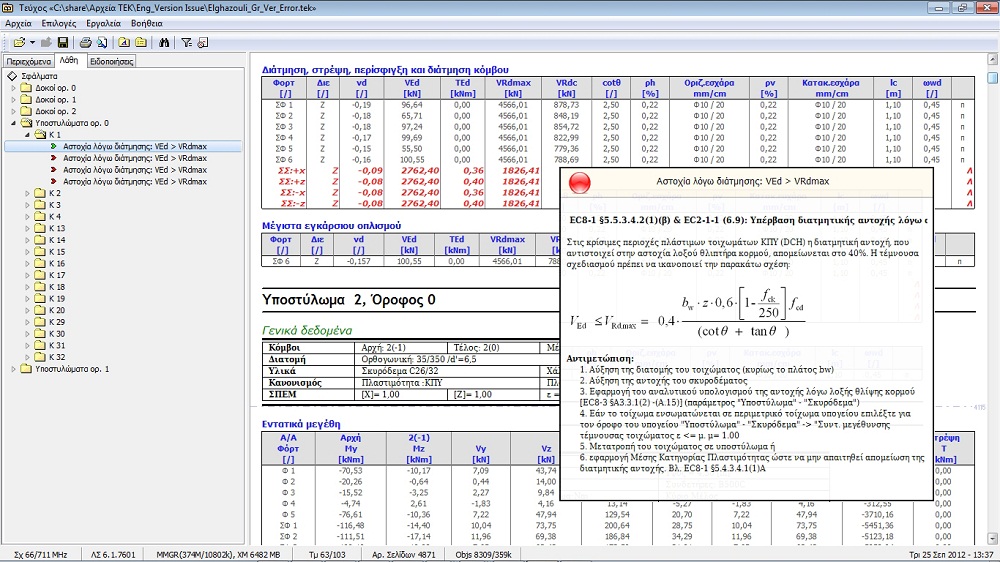Click the vertical scrollbar down arrow
Image resolution: width=1000 pixels, height=562 pixels.
click(x=992, y=538)
